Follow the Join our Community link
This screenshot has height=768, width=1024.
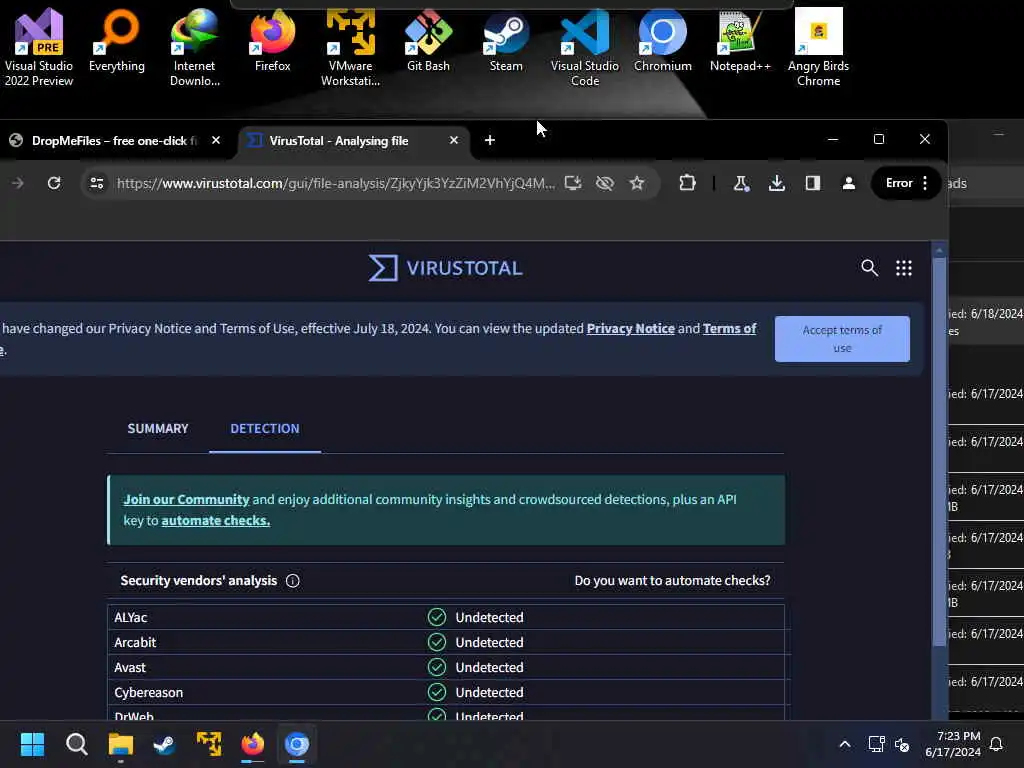(186, 500)
